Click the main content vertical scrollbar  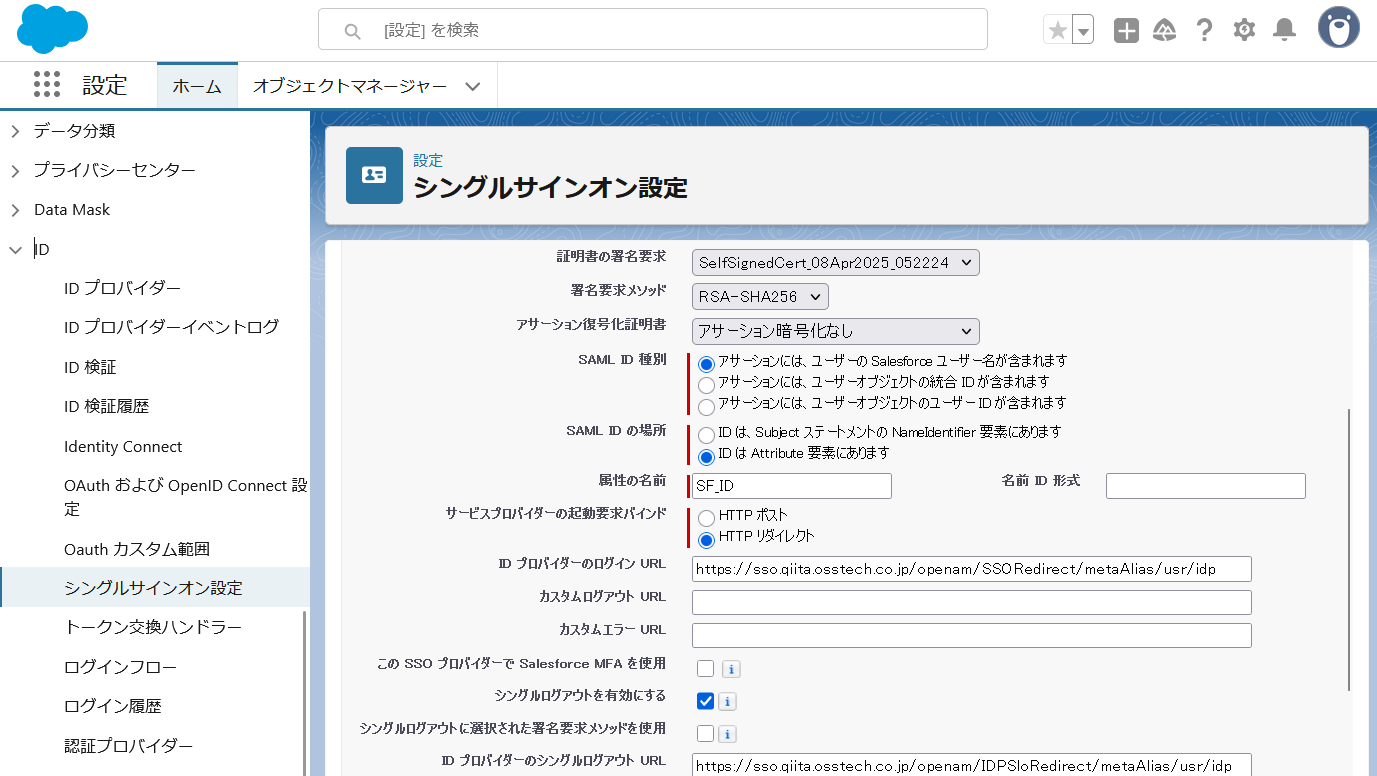pos(1349,549)
